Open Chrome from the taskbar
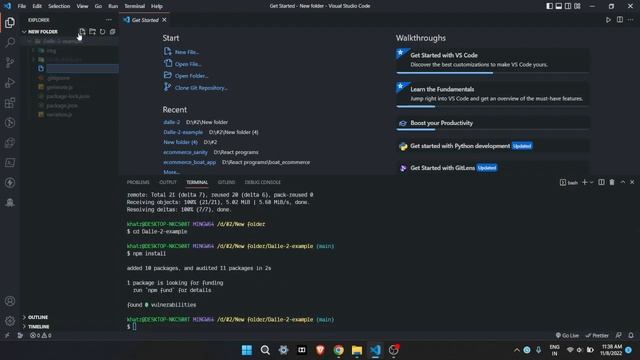 [338, 350]
